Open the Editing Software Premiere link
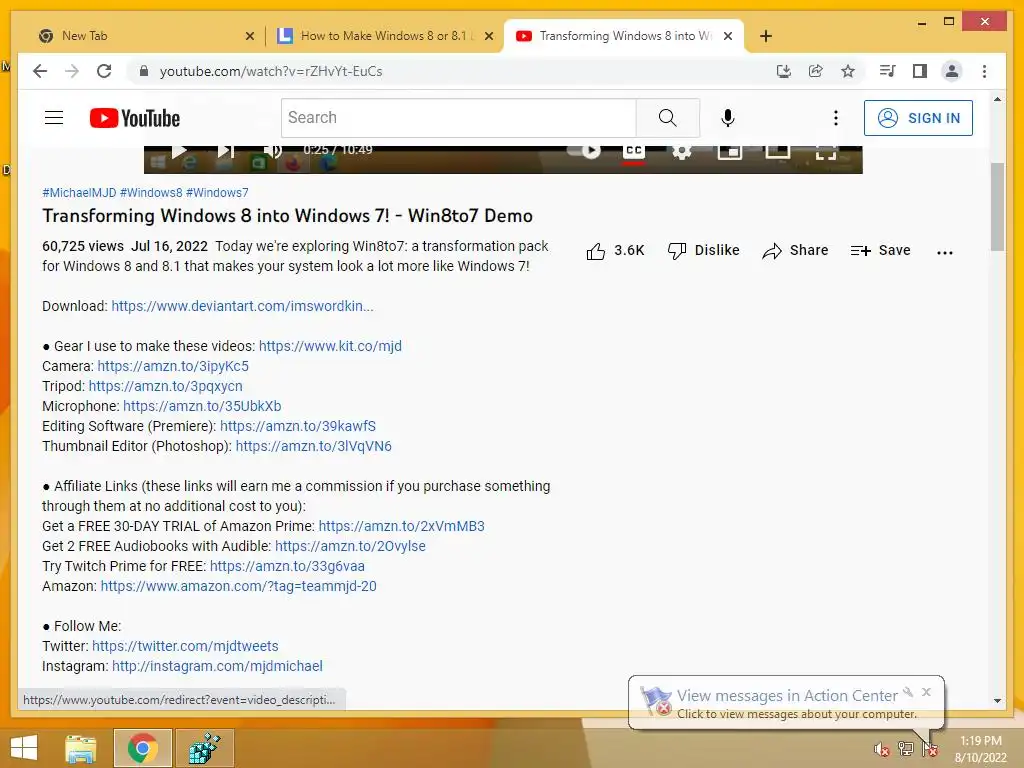This screenshot has height=768, width=1024. [x=298, y=426]
